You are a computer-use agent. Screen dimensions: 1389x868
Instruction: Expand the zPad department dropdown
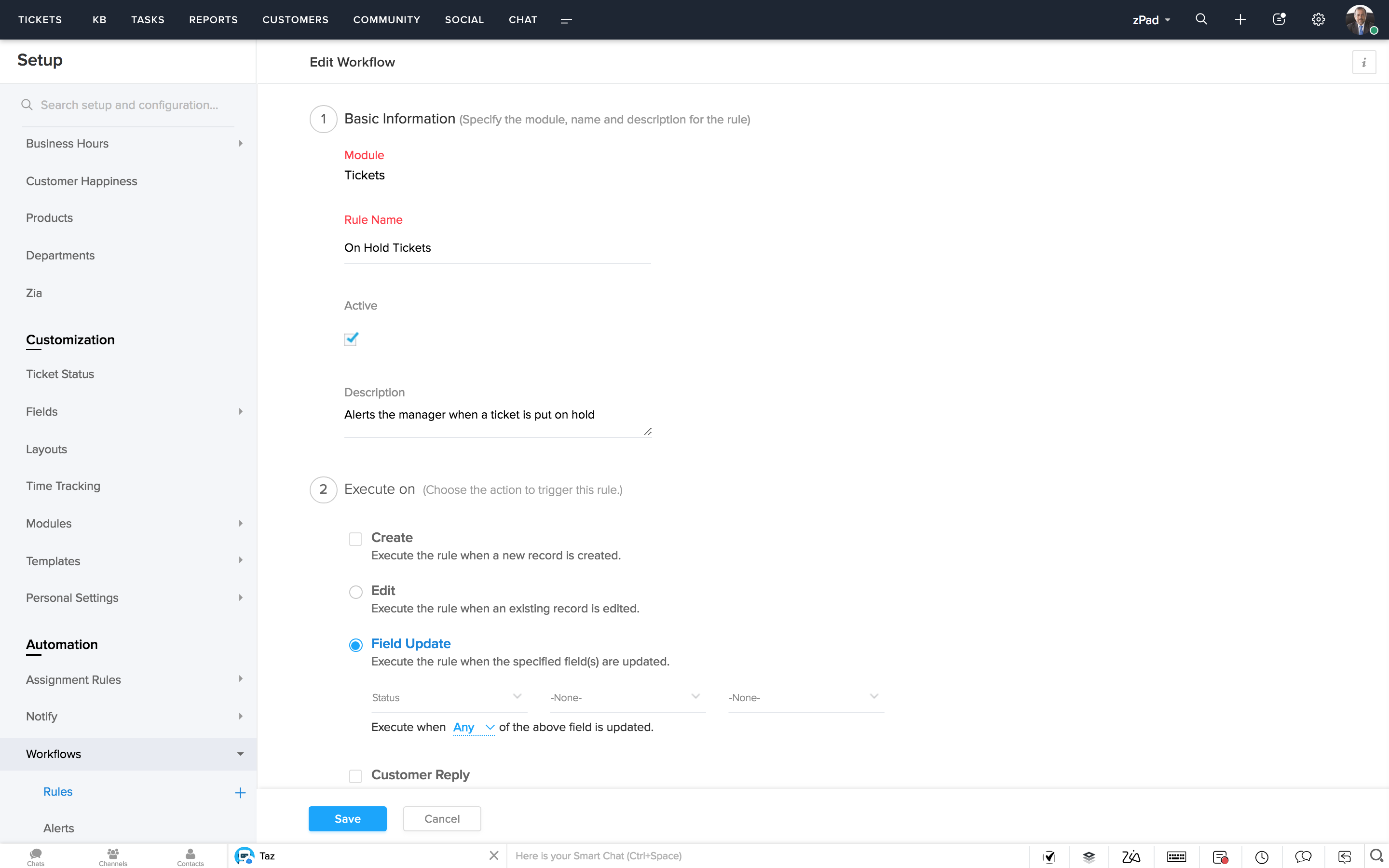[1151, 20]
